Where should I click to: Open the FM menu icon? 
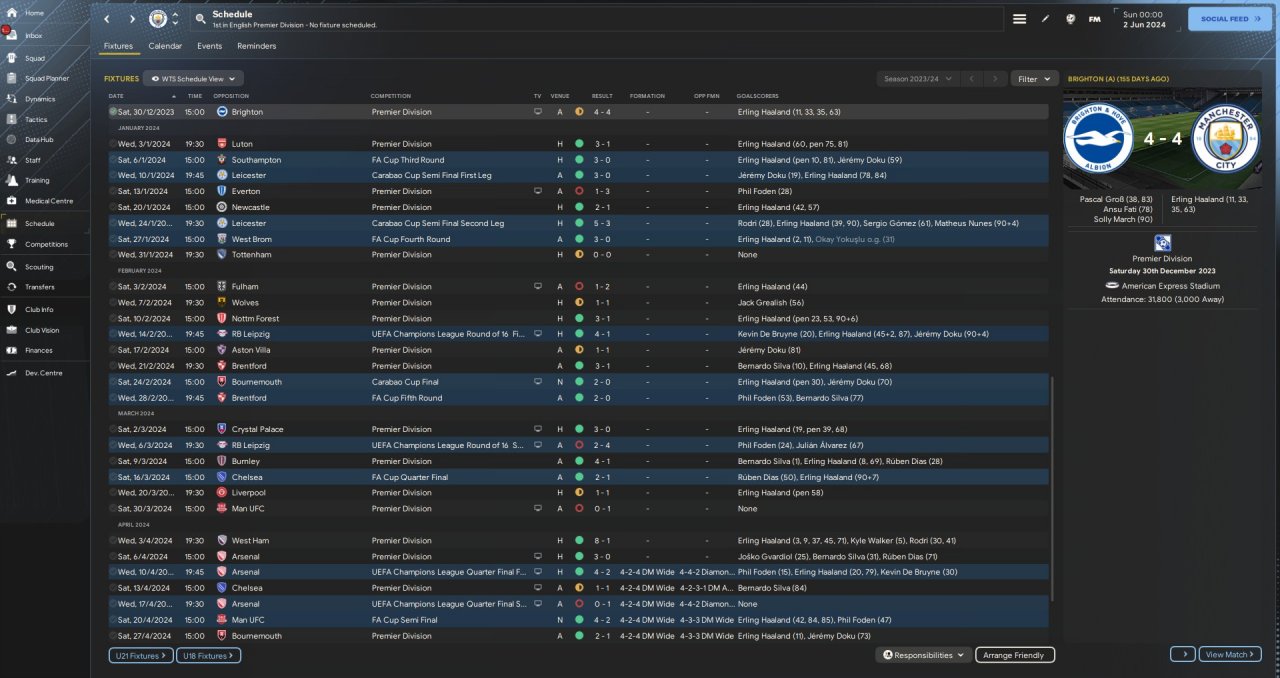click(x=1094, y=19)
